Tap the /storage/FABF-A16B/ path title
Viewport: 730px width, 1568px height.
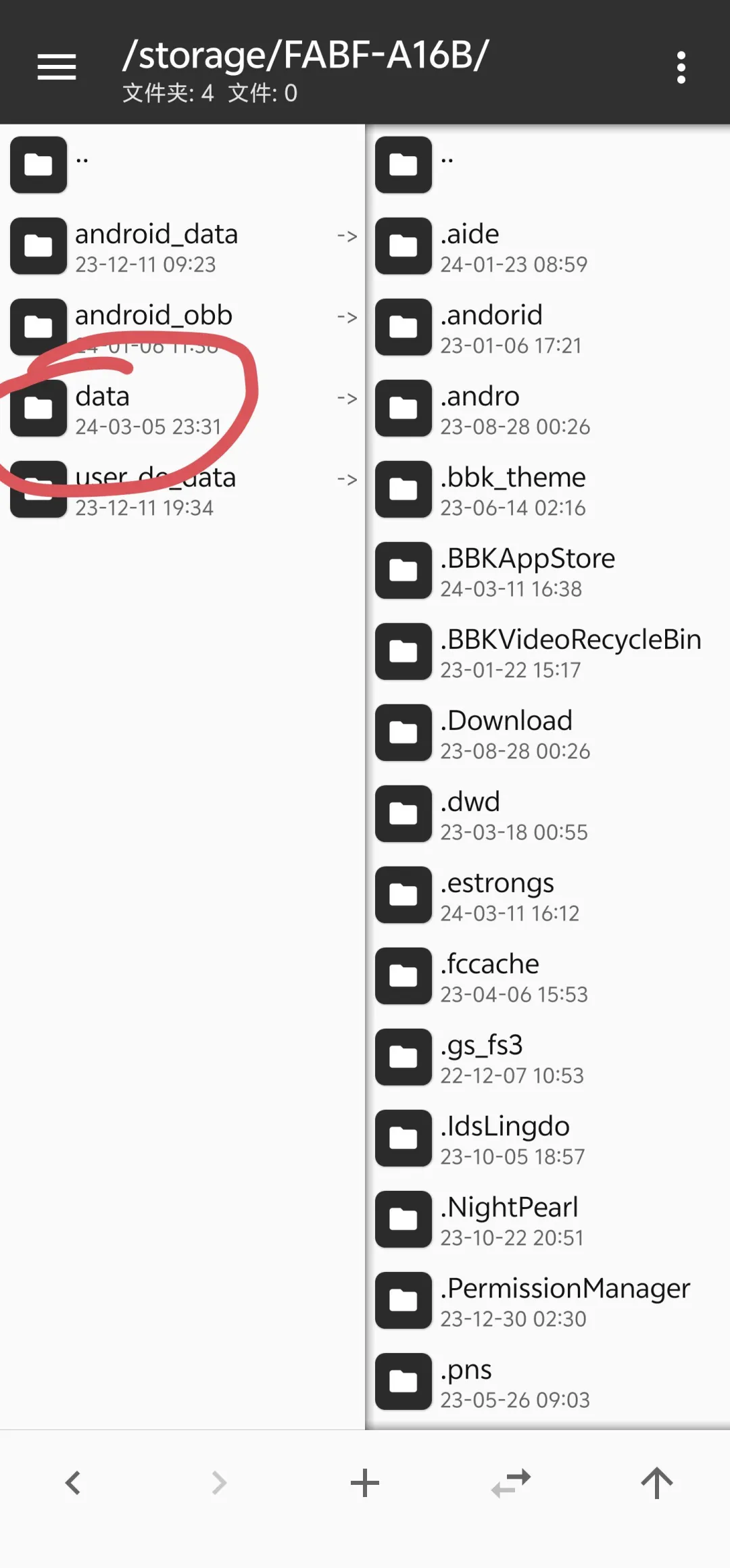(x=306, y=55)
